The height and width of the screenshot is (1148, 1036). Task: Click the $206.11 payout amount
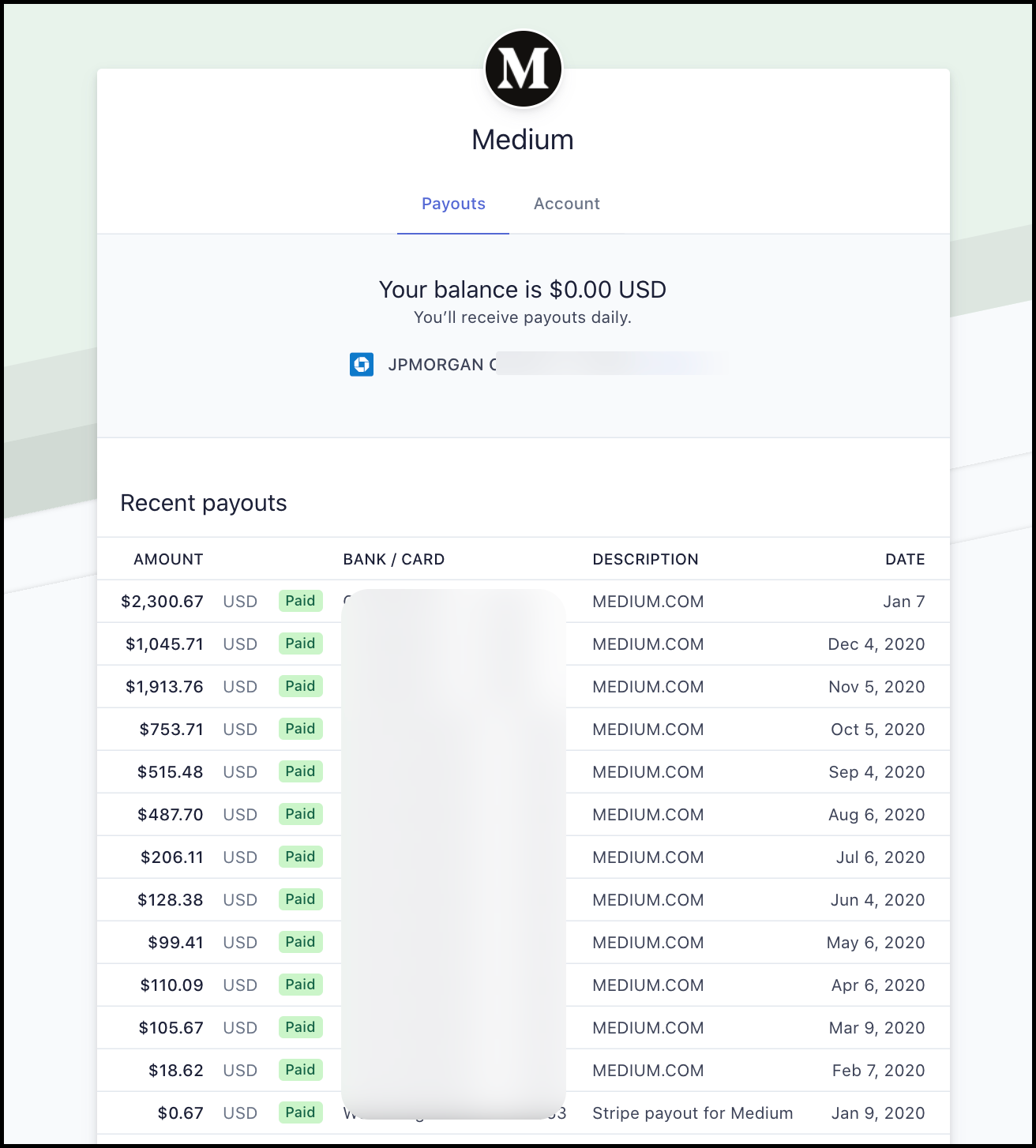pyautogui.click(x=172, y=857)
